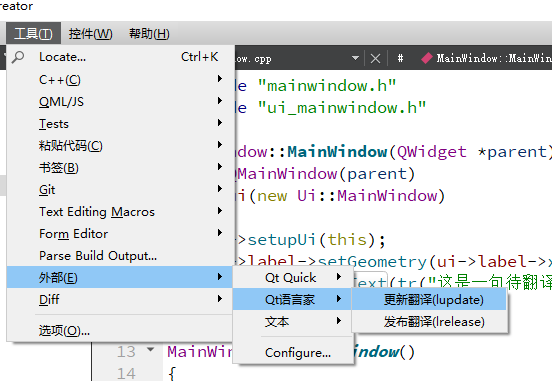
Task: Click the # line-column indicator
Action: pos(400,58)
